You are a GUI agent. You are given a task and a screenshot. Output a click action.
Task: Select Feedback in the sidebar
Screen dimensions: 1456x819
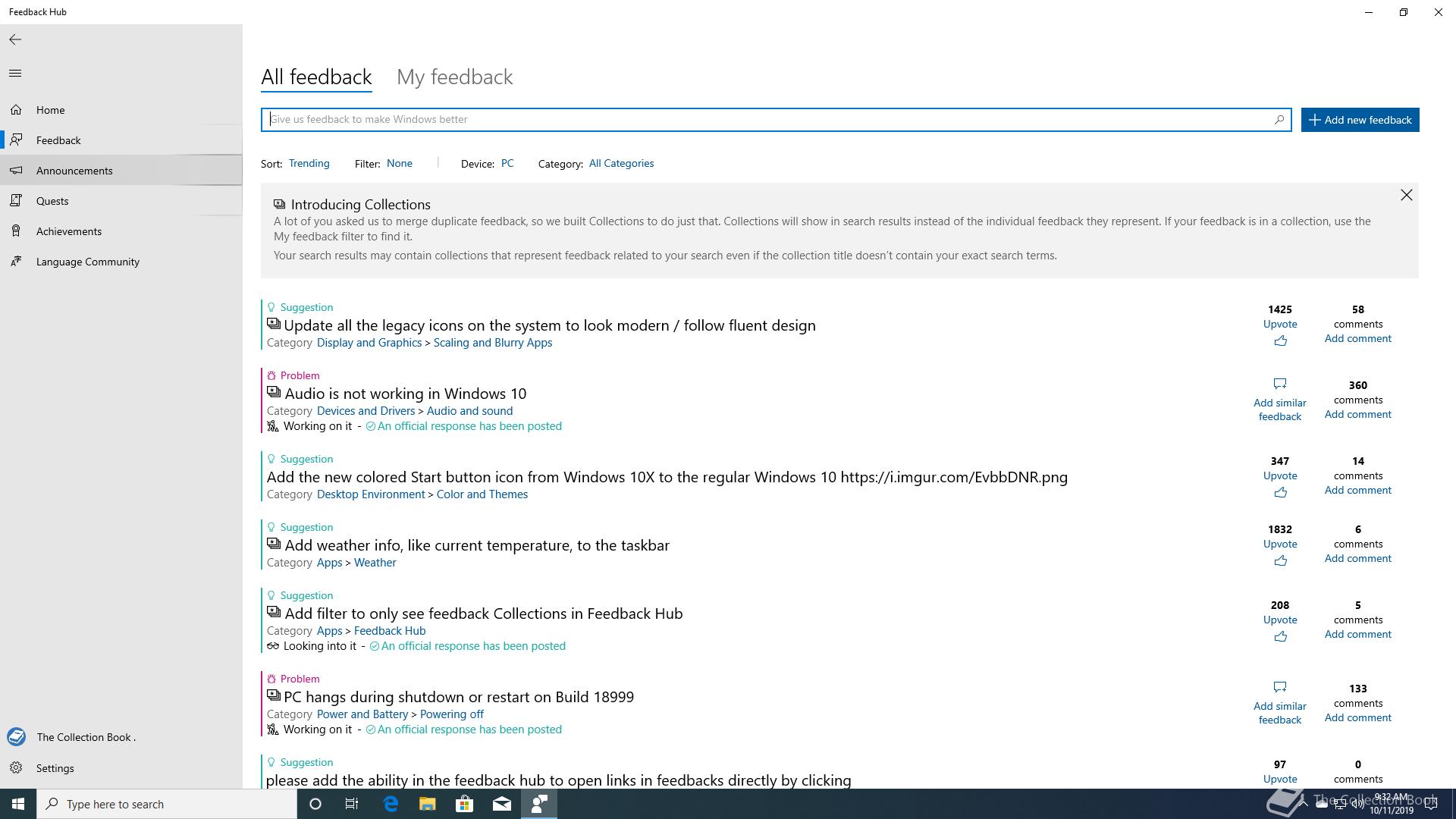[x=121, y=140]
